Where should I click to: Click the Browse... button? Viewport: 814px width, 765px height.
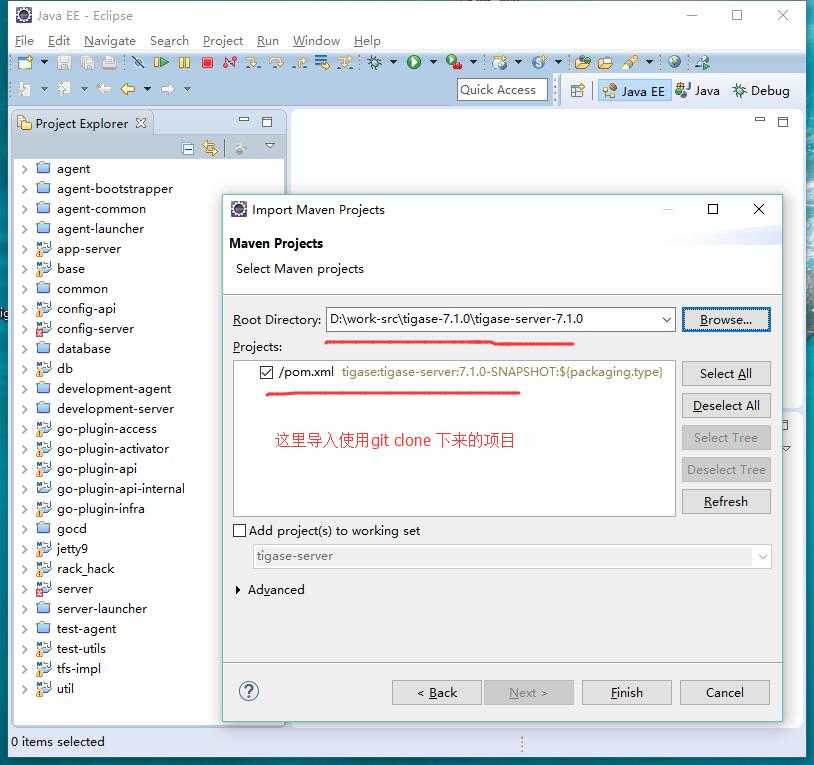[726, 320]
